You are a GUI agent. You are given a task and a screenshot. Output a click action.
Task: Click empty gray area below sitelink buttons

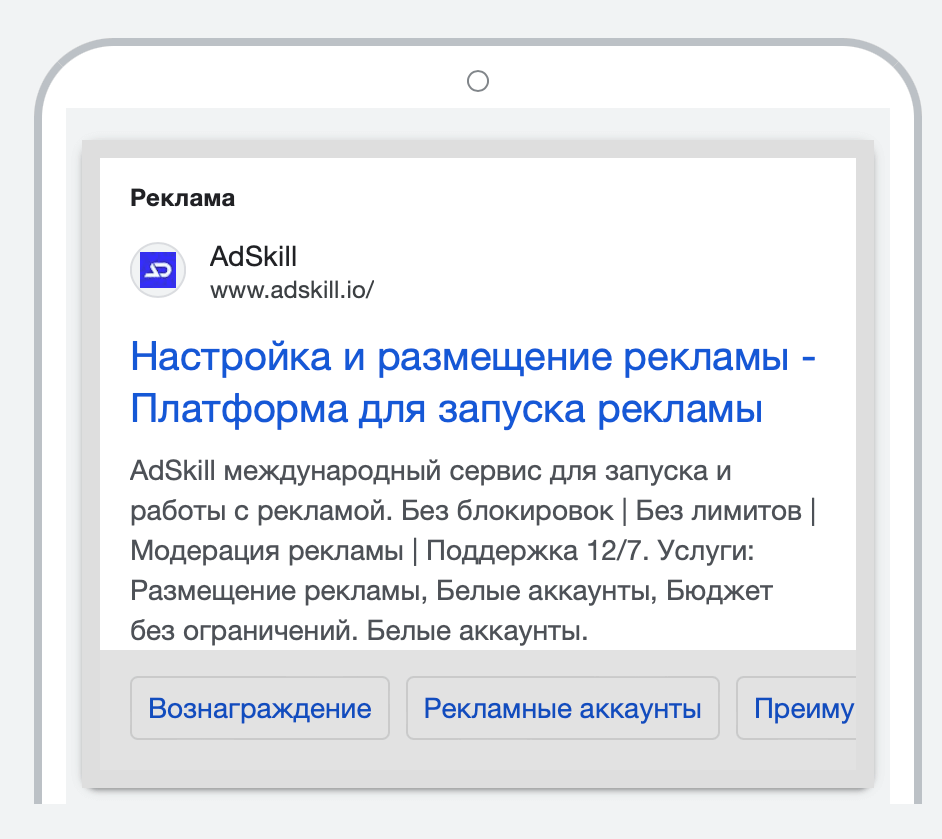coord(478,756)
